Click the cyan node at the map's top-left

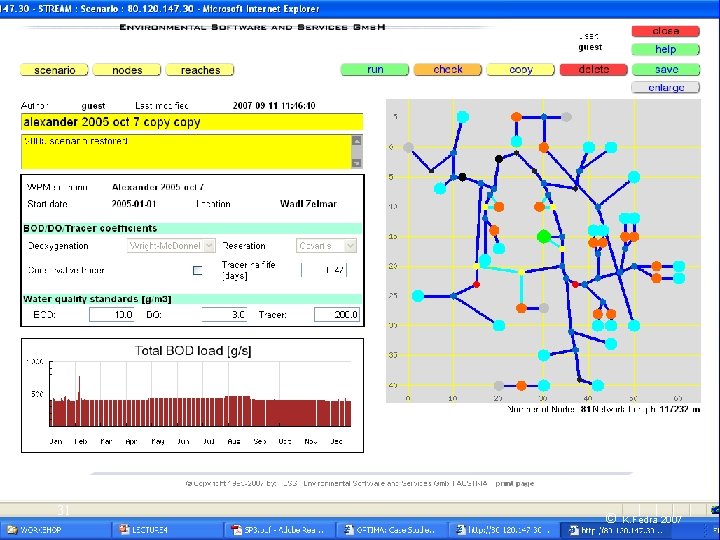pyautogui.click(x=462, y=117)
